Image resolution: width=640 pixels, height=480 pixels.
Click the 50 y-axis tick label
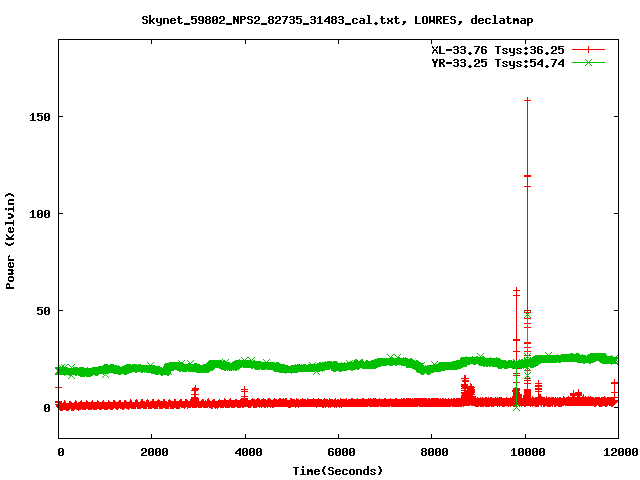point(43,311)
